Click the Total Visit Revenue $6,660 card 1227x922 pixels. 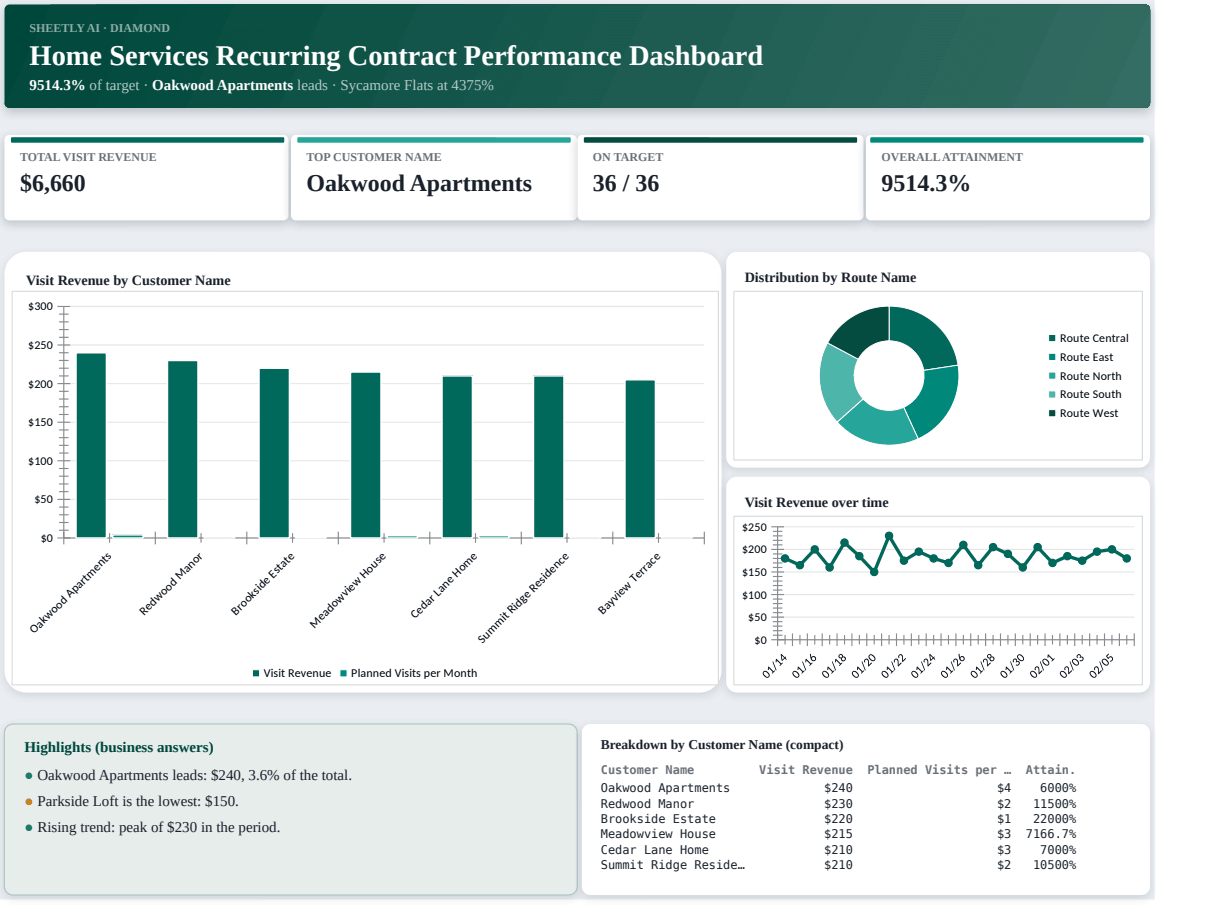pyautogui.click(x=146, y=179)
